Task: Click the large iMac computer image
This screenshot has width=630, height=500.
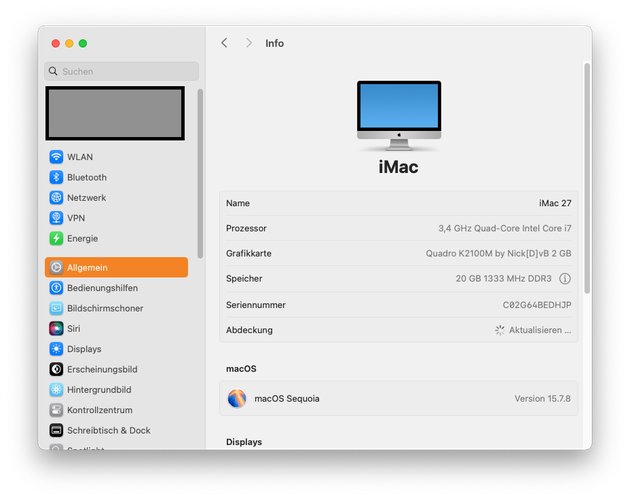Action: tap(399, 116)
